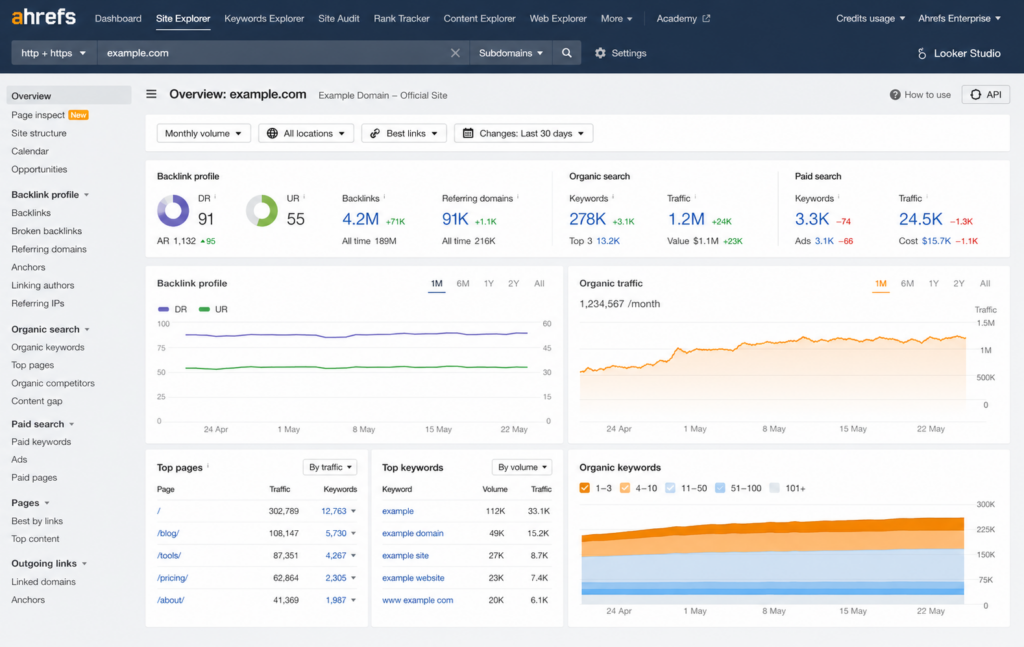Open Subdomains mode dropdown
The image size is (1024, 647).
click(511, 53)
